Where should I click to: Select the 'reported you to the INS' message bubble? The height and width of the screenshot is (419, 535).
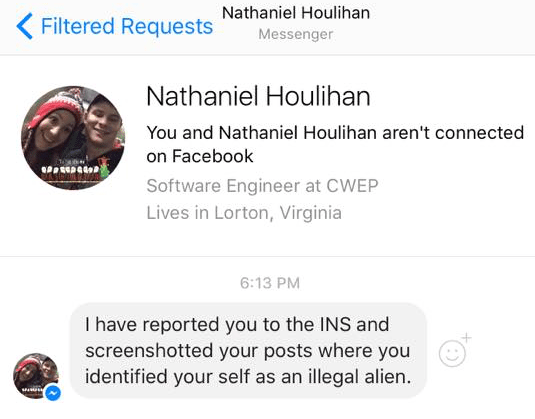coord(248,350)
